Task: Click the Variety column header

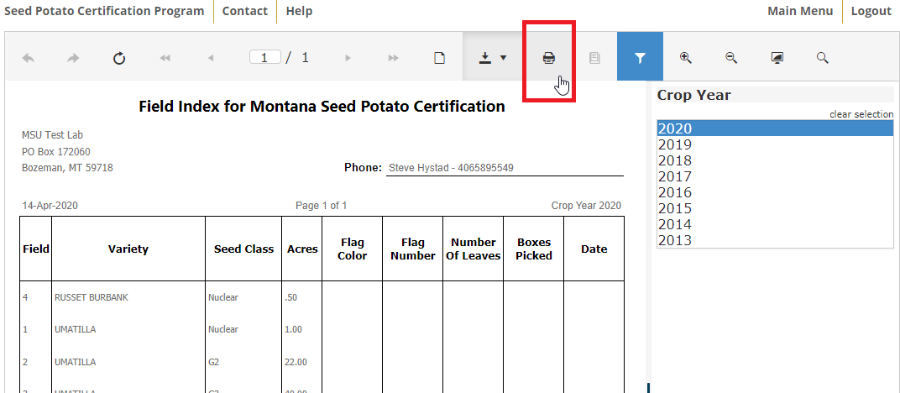Action: click(x=128, y=249)
